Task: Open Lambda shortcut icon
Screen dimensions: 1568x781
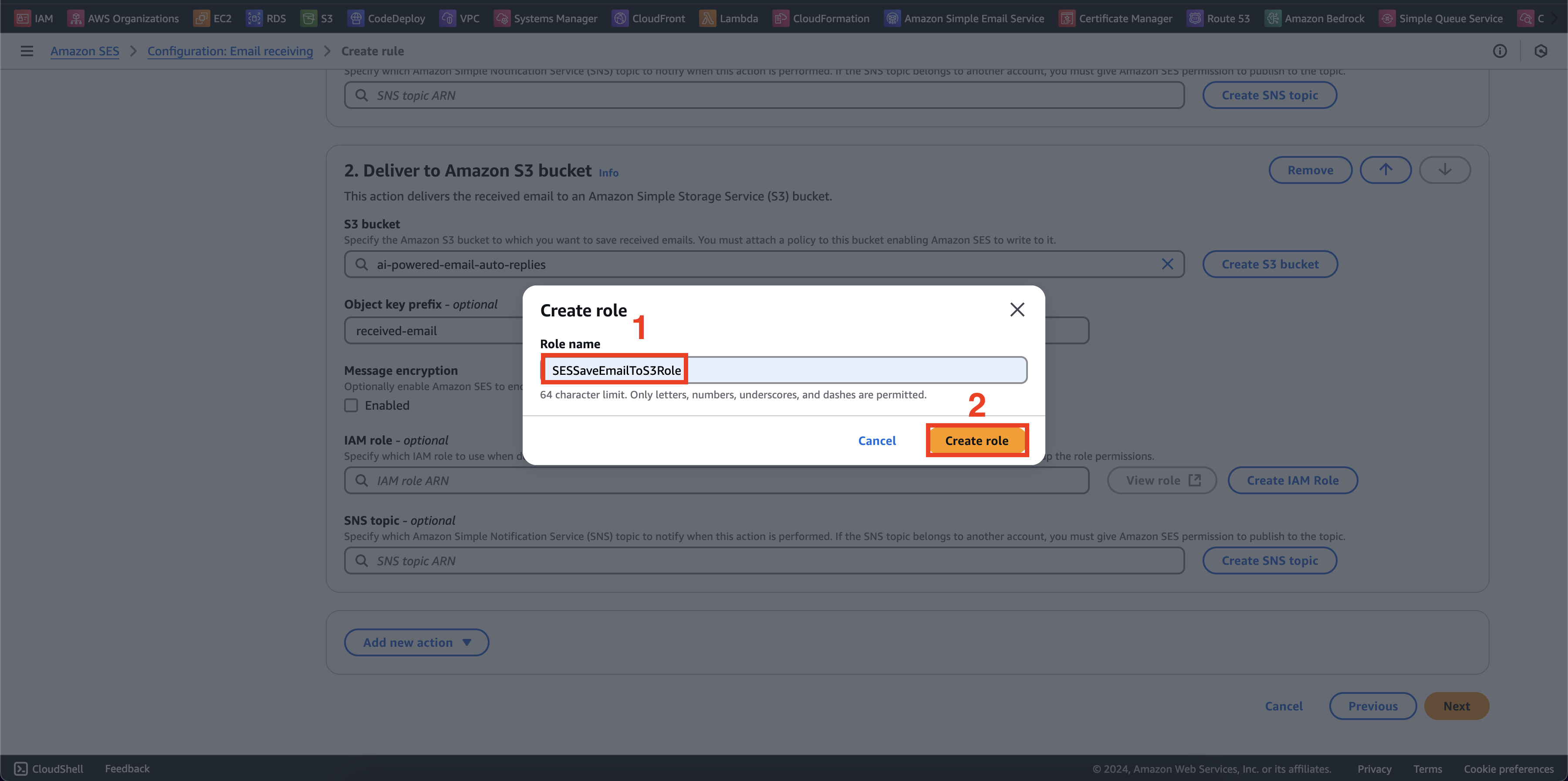Action: [x=708, y=18]
